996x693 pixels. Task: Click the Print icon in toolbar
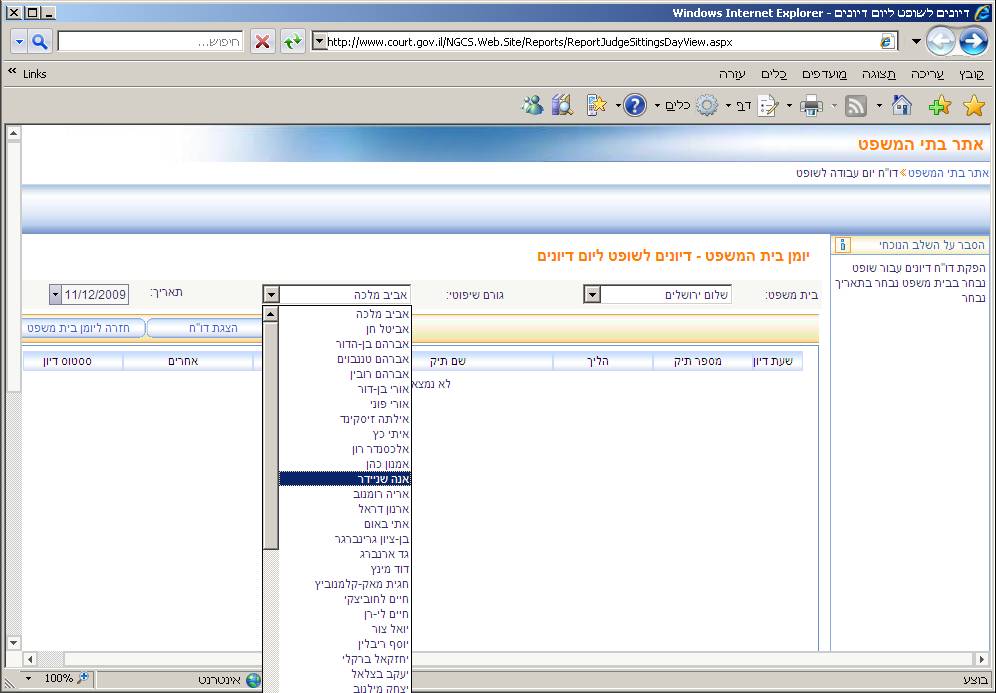[811, 106]
